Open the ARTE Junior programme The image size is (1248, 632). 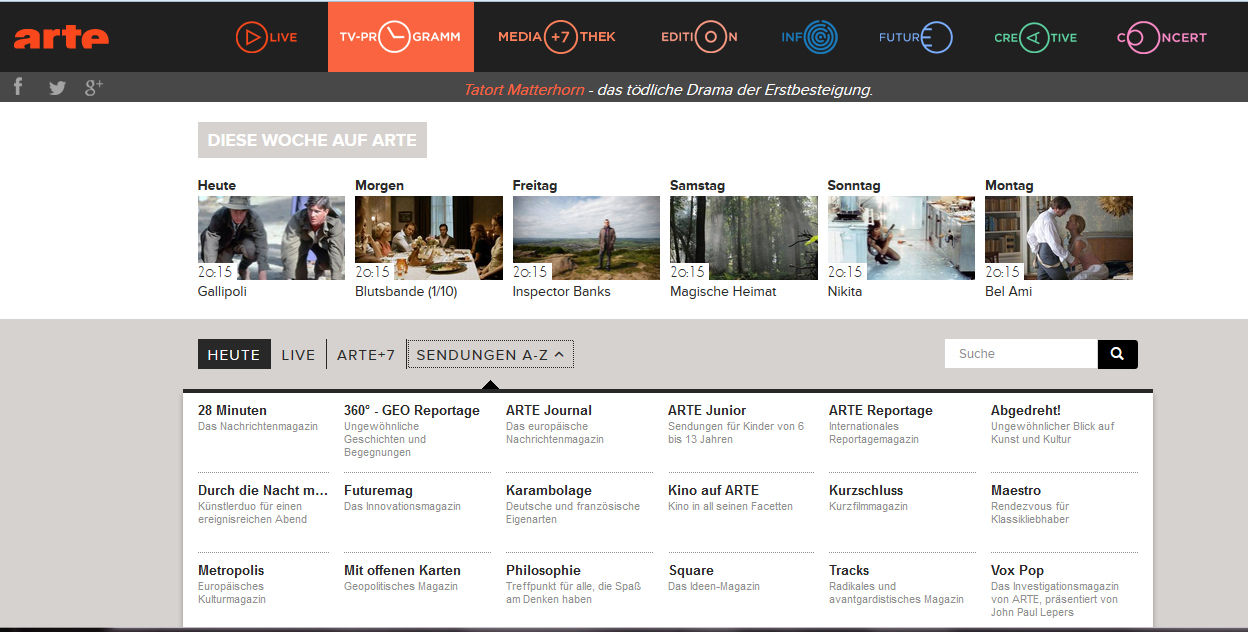click(x=707, y=410)
